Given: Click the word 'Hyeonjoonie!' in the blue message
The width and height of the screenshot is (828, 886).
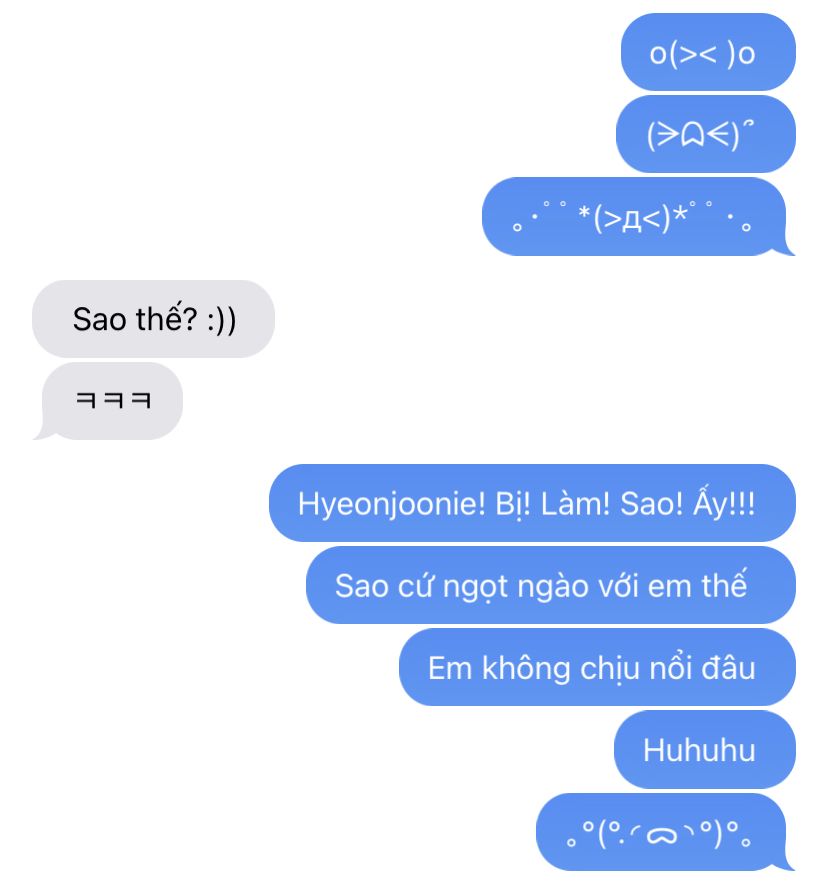Looking at the screenshot, I should [392, 505].
